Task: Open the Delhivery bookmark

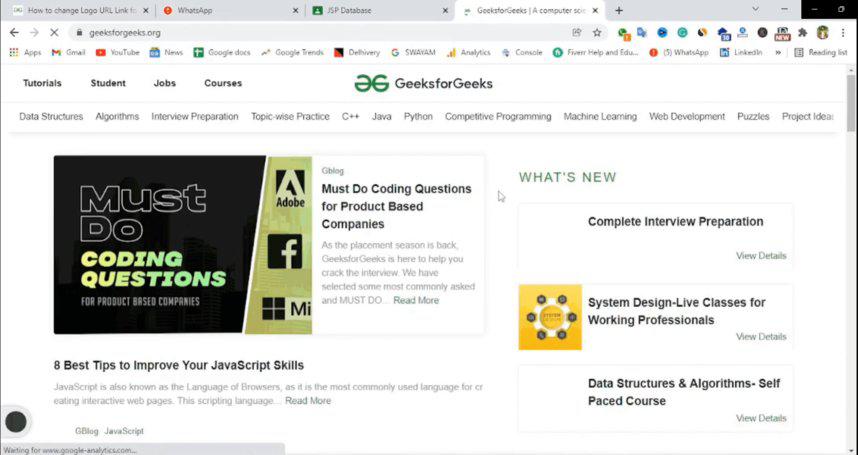Action: pyautogui.click(x=357, y=52)
